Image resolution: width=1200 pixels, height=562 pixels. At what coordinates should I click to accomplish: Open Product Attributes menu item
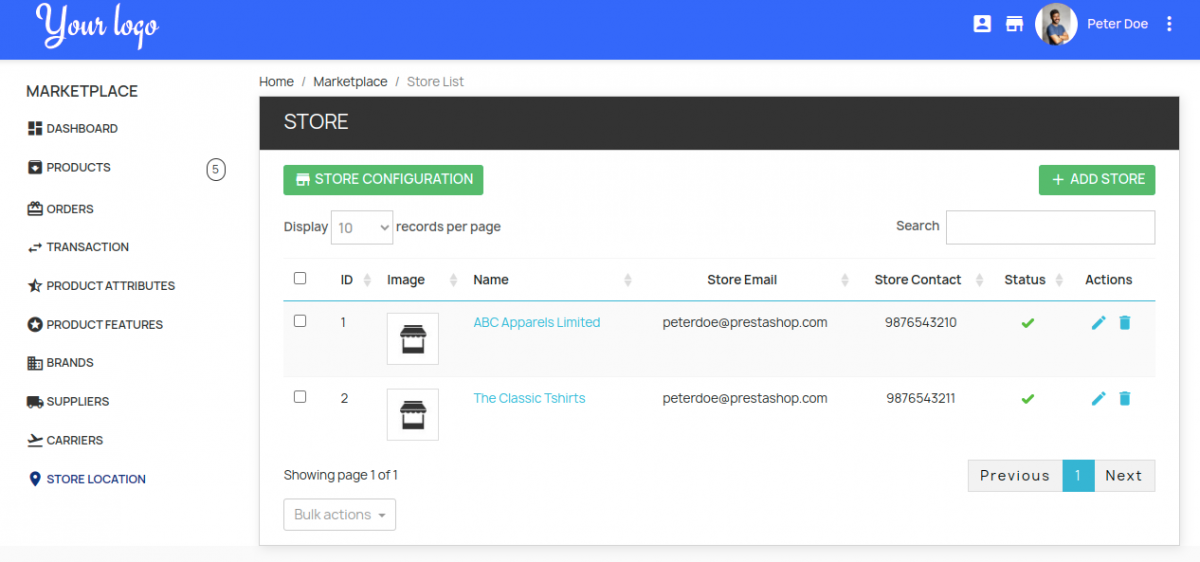coord(101,286)
